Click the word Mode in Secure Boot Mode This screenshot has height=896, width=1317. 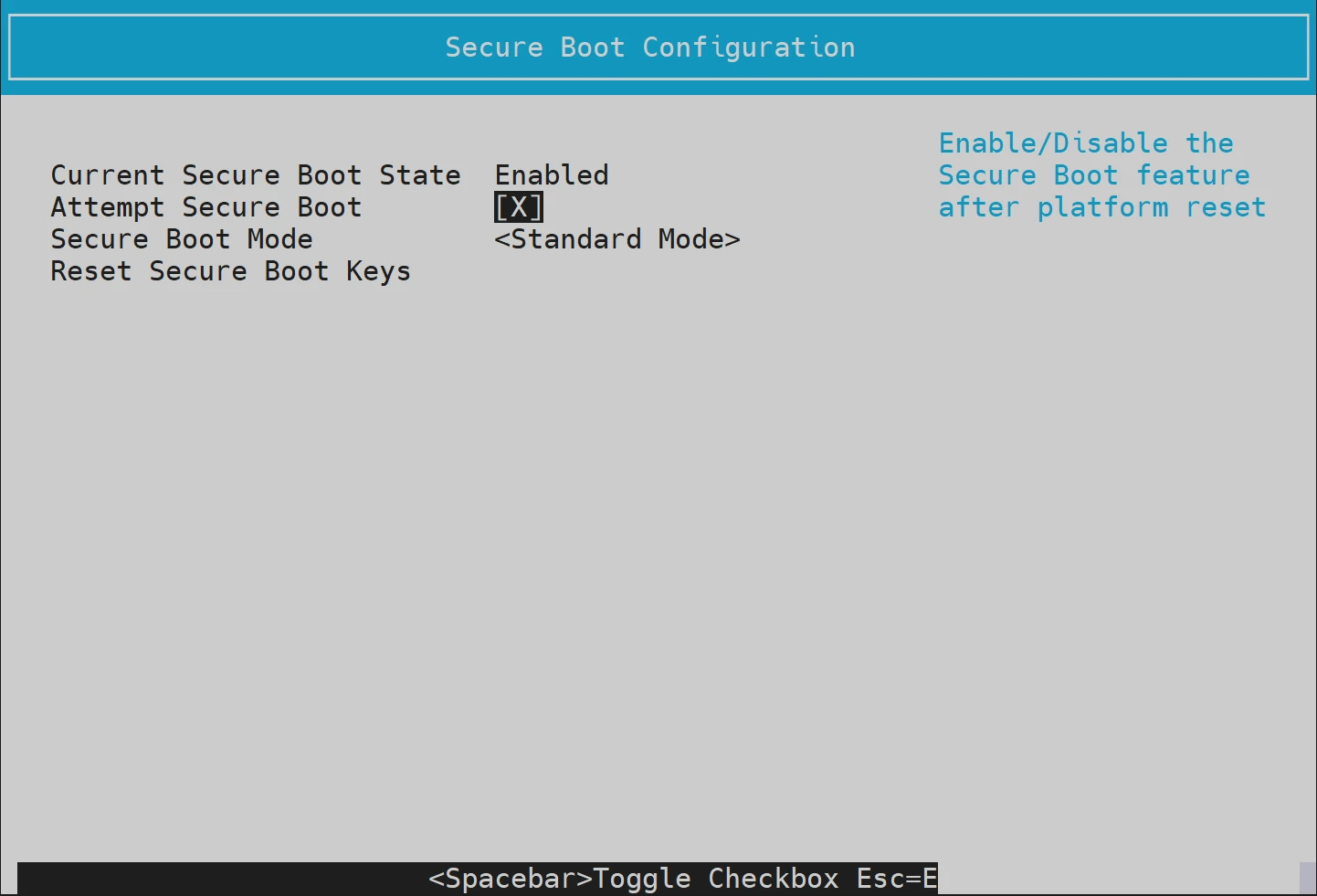[x=280, y=239]
